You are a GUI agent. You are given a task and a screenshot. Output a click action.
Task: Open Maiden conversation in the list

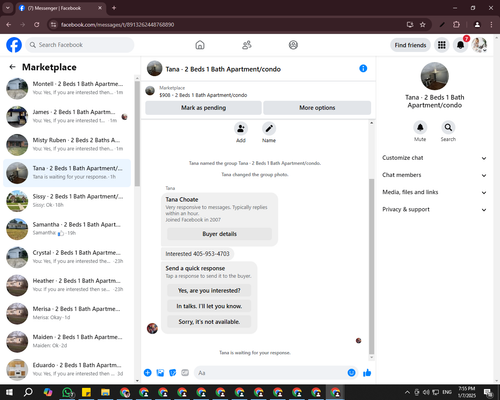pos(67,342)
